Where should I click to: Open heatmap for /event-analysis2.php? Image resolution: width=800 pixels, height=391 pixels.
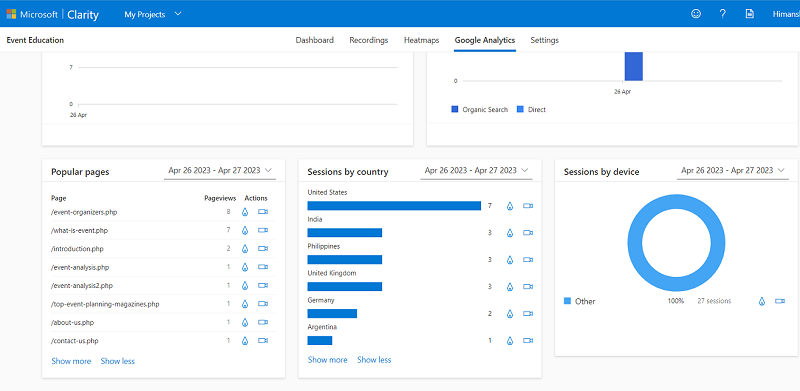point(245,285)
